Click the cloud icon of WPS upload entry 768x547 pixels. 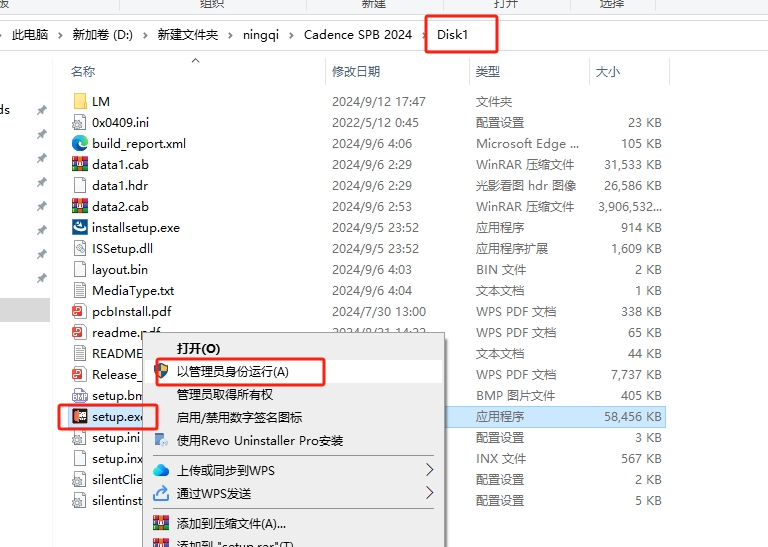coord(161,471)
